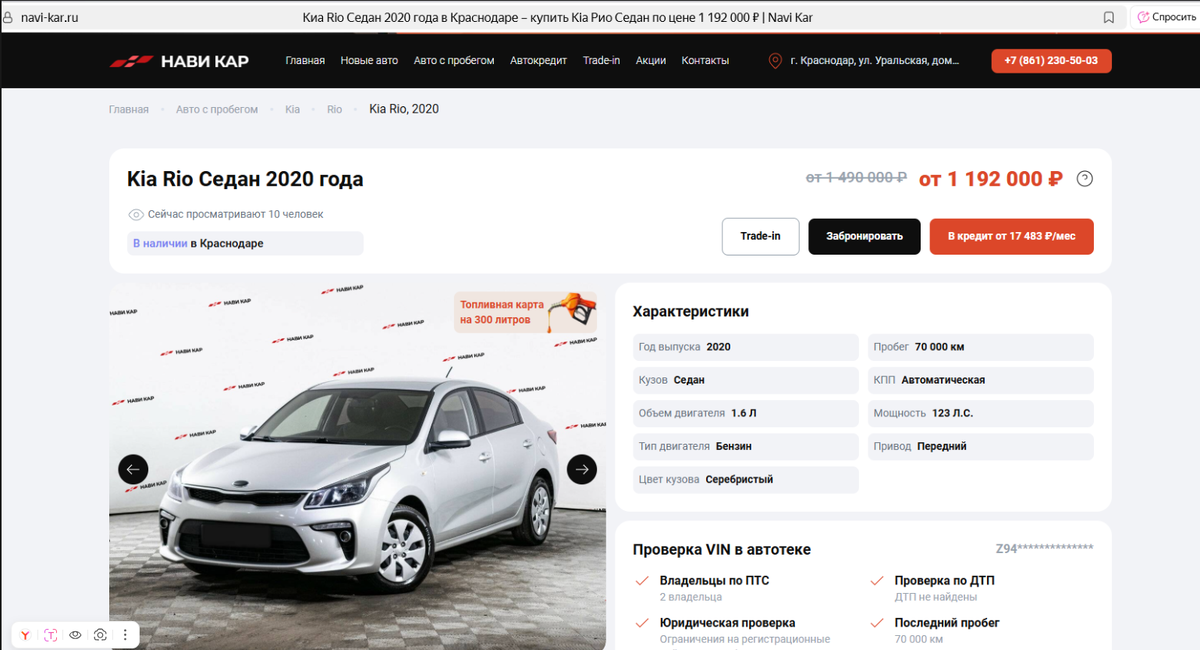Click the location pin icon in header
This screenshot has width=1200, height=650.
pos(775,61)
